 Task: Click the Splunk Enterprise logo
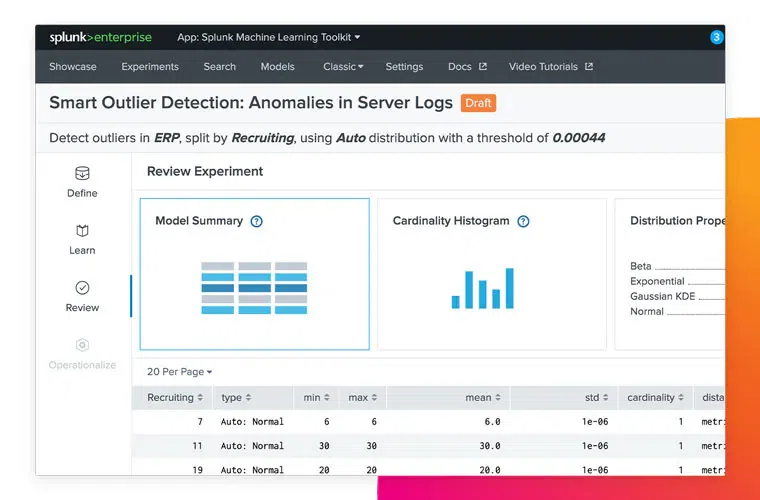pyautogui.click(x=101, y=38)
